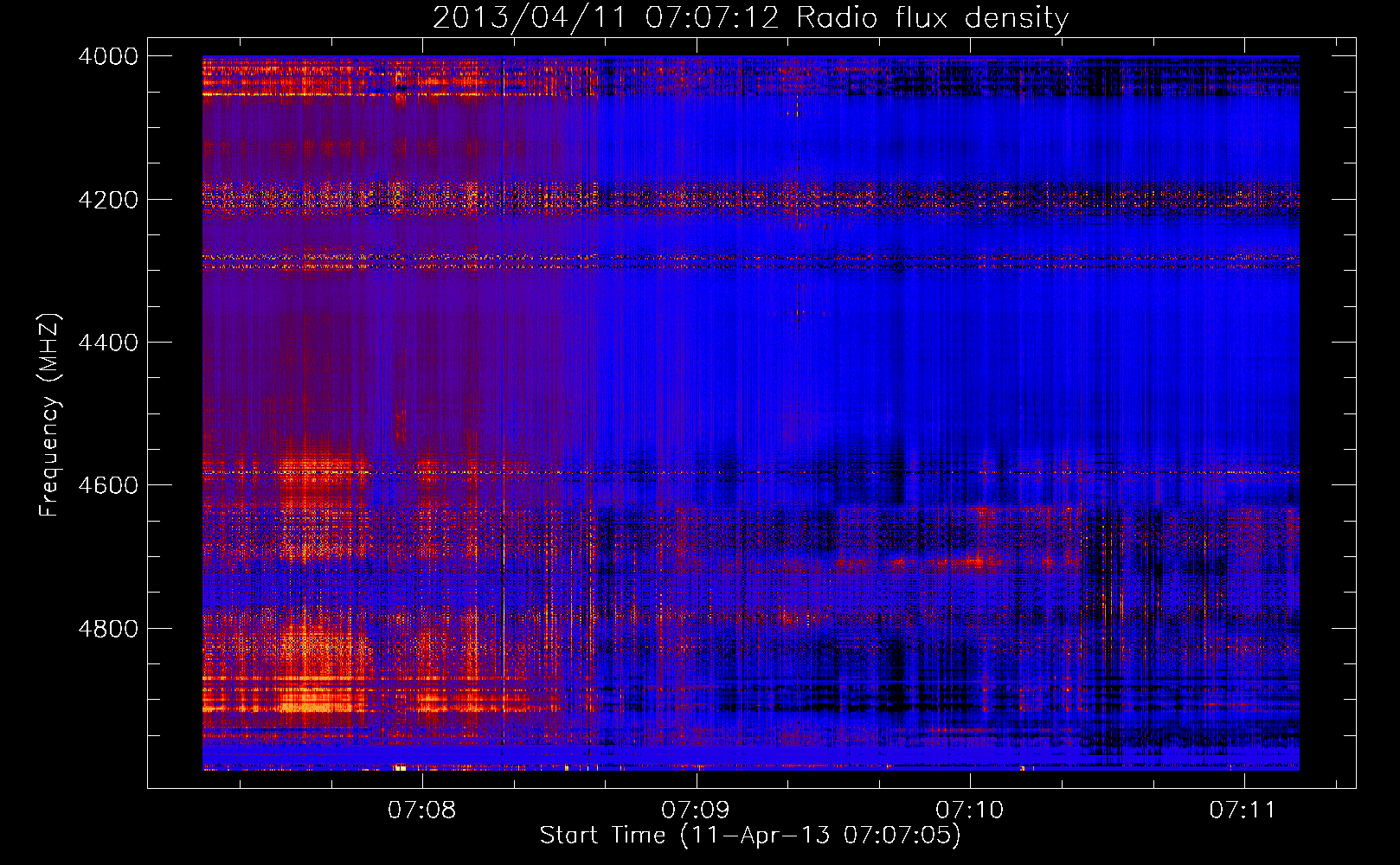Click the 07:08 time axis label
The height and width of the screenshot is (865, 1400).
pyautogui.click(x=421, y=810)
